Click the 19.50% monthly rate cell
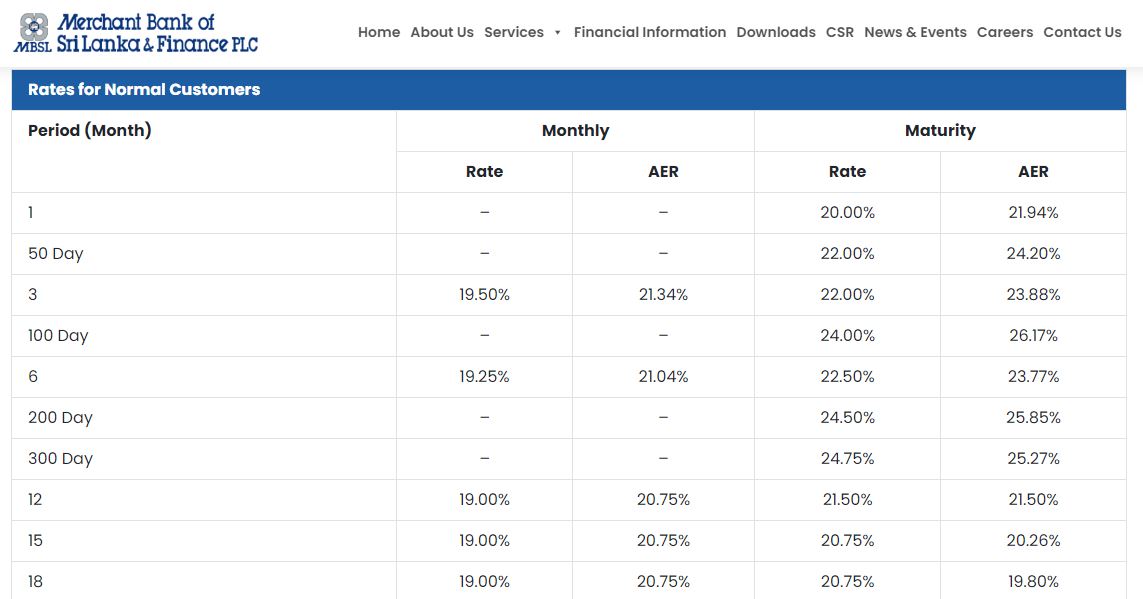1143x599 pixels. click(484, 294)
